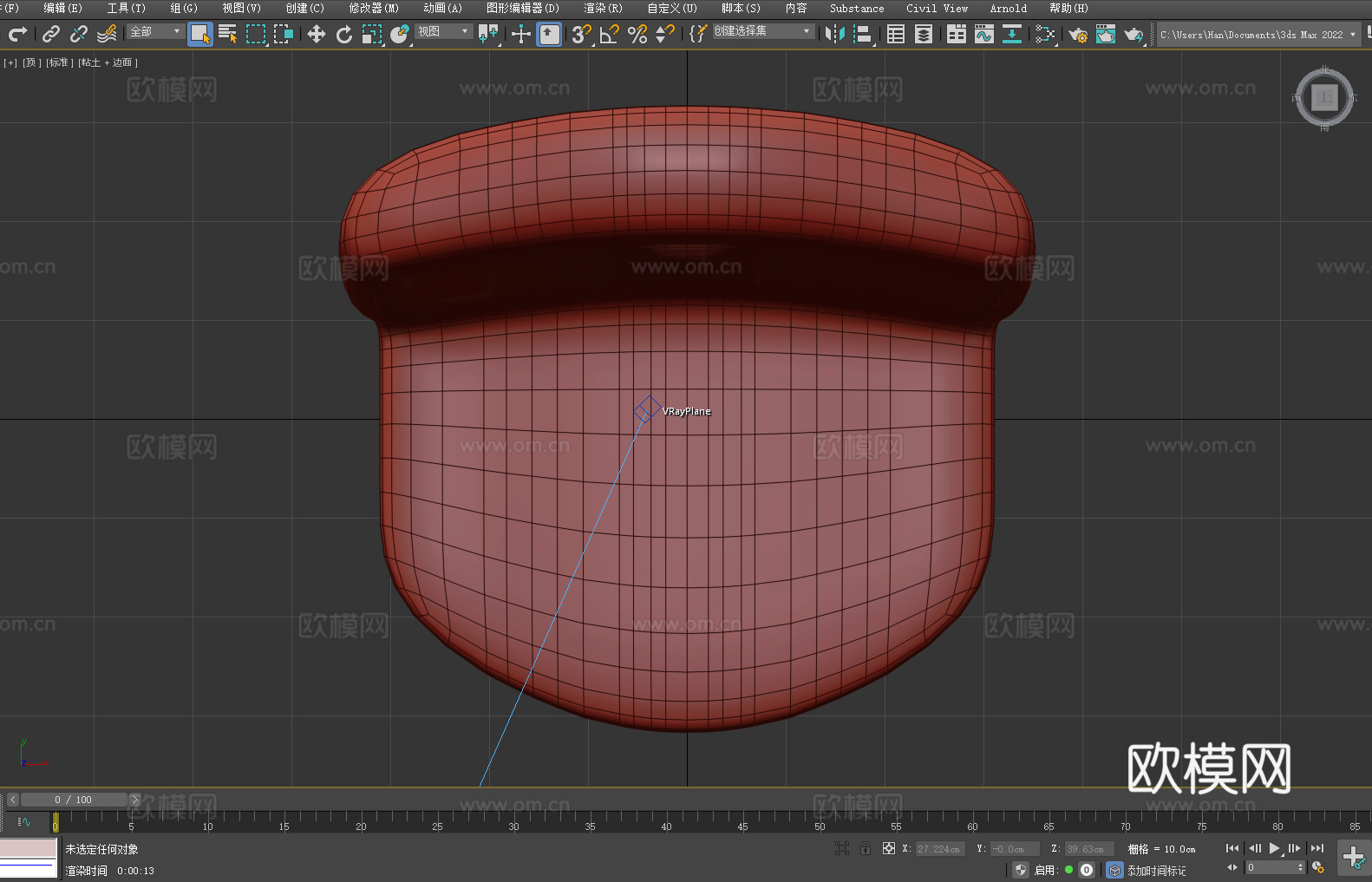The image size is (1372, 882).
Task: Toggle the 3D Snaps button
Action: (582, 34)
